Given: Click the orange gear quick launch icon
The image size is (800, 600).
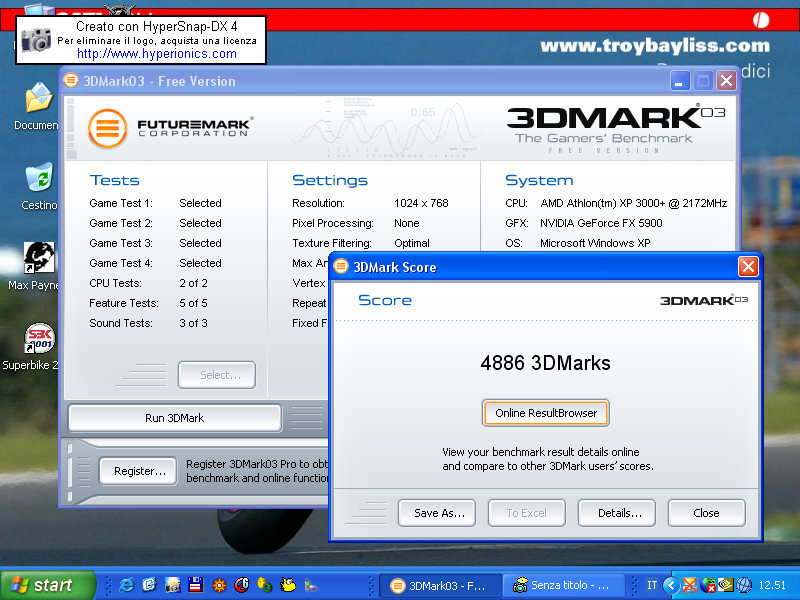Looking at the screenshot, I should [x=219, y=585].
